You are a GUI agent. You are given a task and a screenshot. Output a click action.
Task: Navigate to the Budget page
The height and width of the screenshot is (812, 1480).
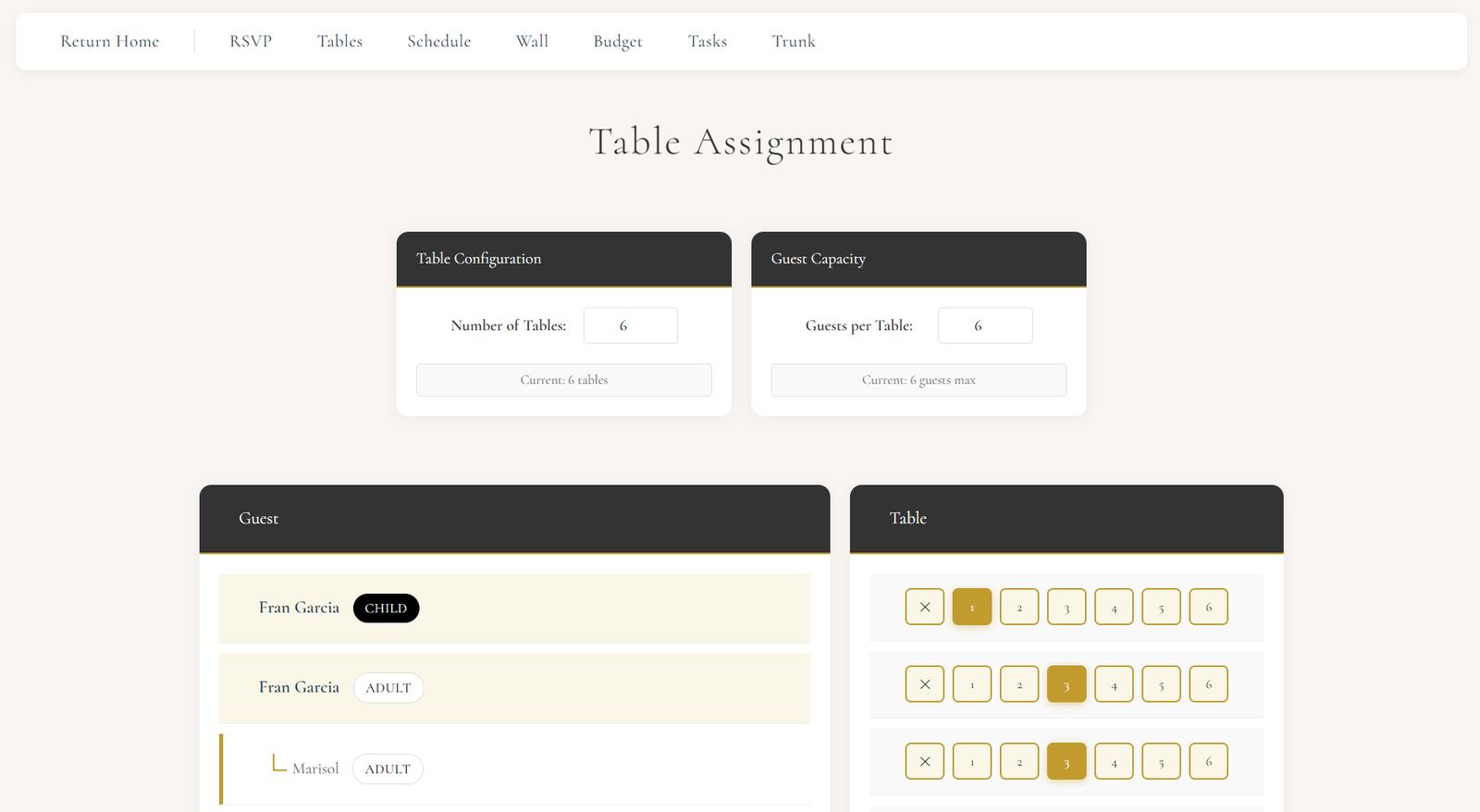tap(618, 42)
